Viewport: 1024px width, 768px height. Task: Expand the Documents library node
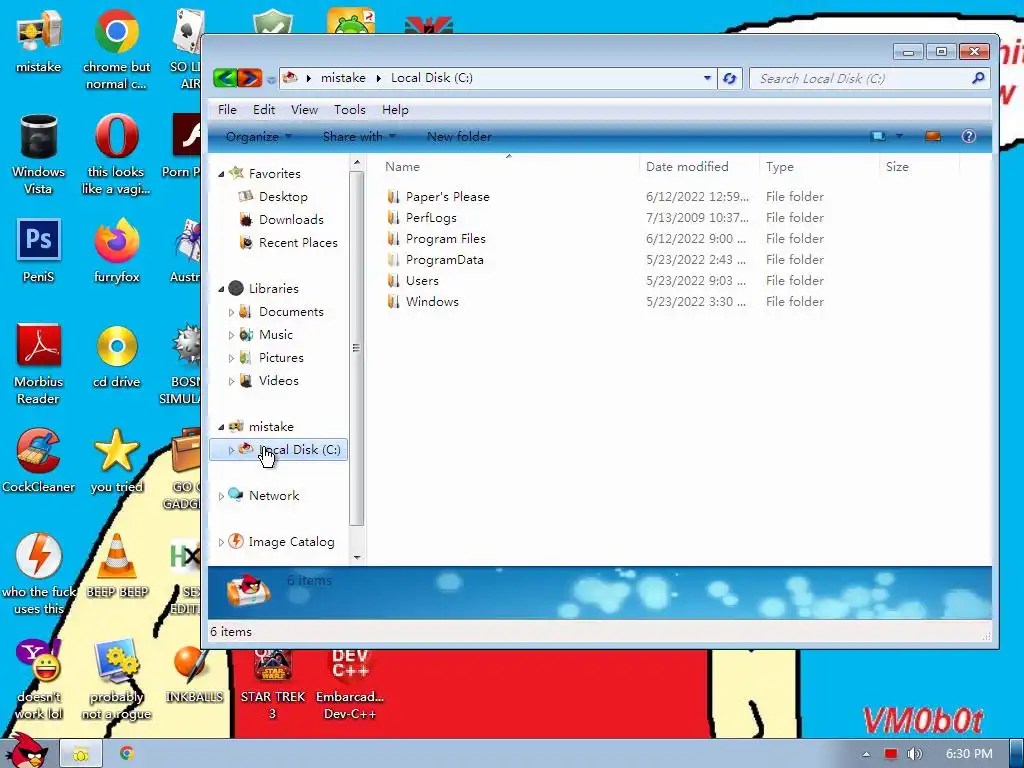coord(231,312)
